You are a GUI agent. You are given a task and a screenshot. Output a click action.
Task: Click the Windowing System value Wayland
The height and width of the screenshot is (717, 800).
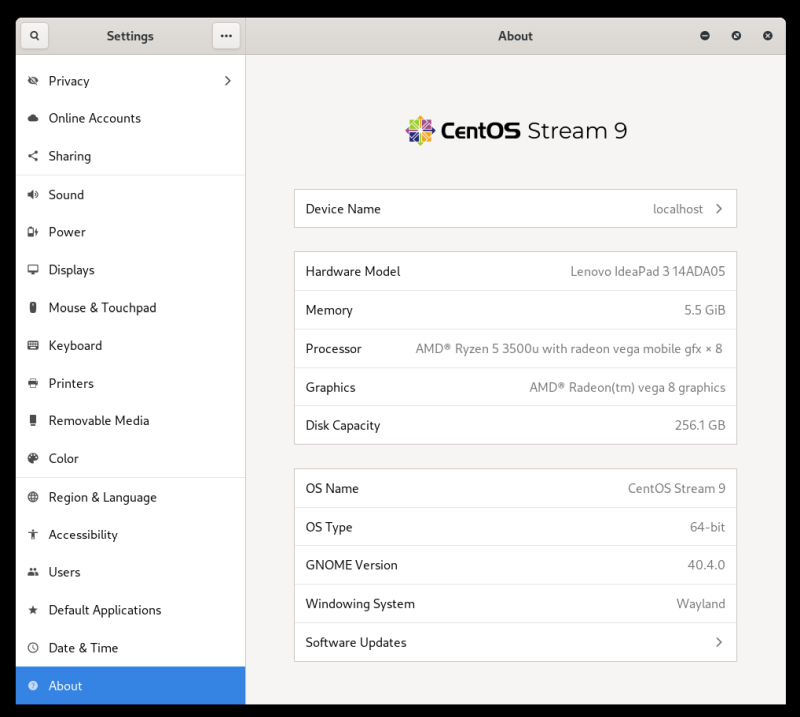point(701,604)
